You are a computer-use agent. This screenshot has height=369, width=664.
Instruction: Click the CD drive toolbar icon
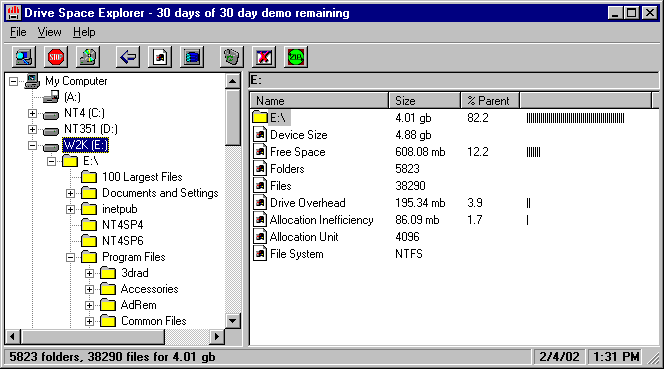[88, 57]
